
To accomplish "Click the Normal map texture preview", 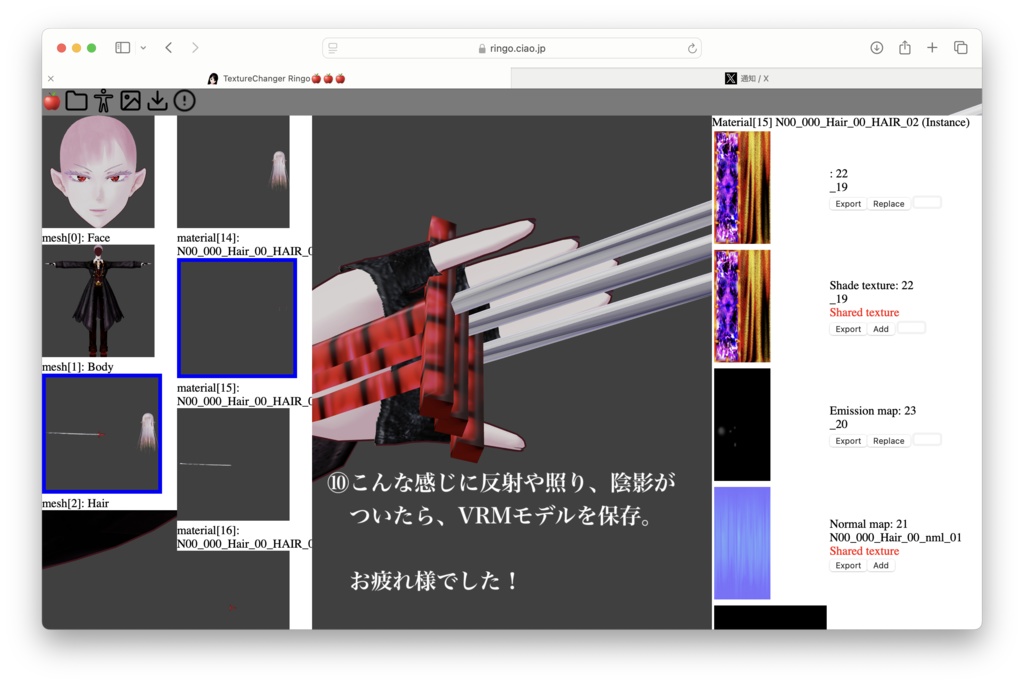I will tap(741, 542).
